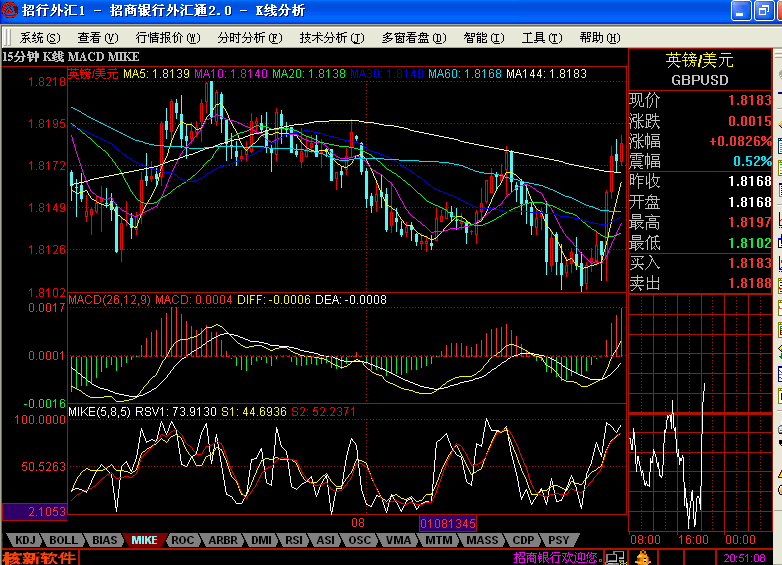Click the 卖出 value 1.8188
Image resolution: width=782 pixels, height=565 pixels.
click(x=750, y=283)
